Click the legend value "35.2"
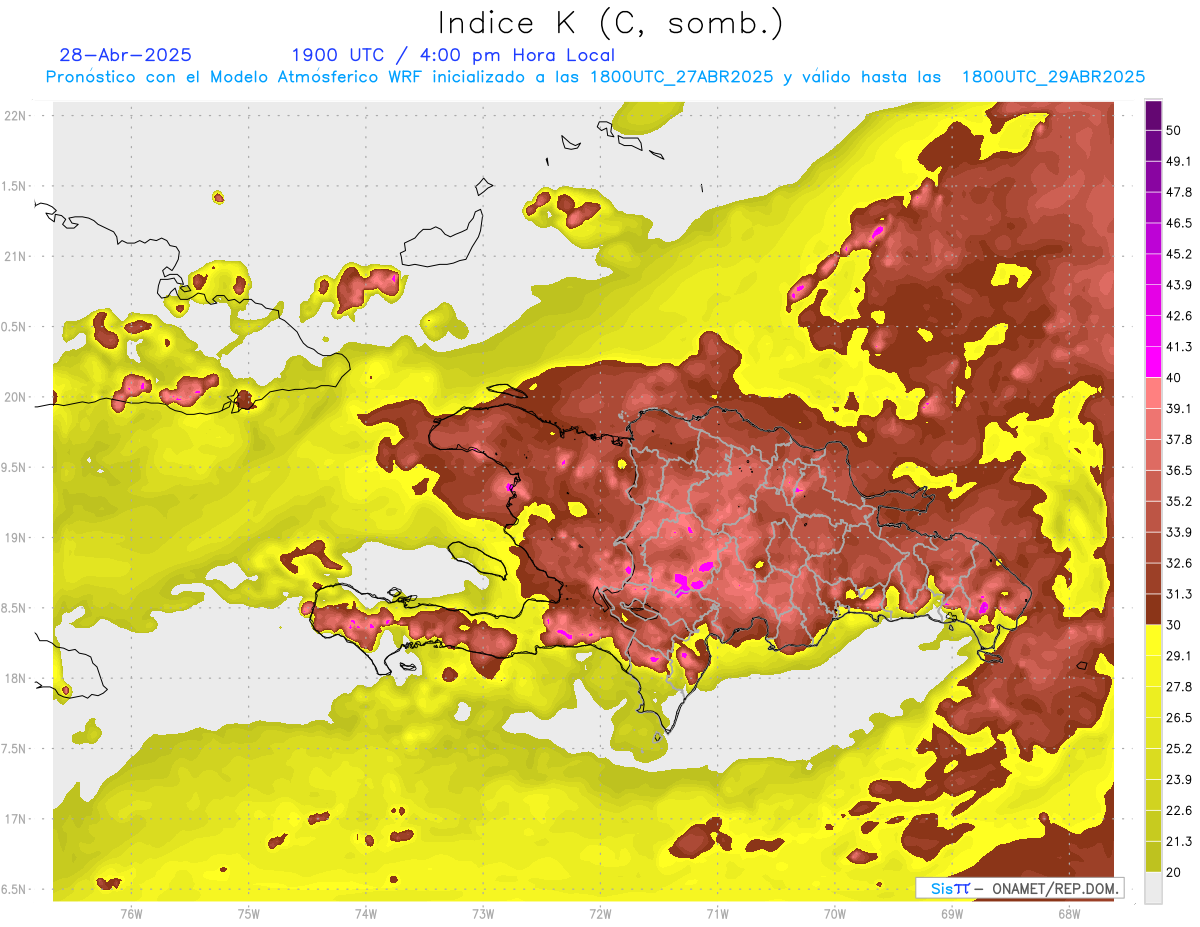The height and width of the screenshot is (927, 1200). (1178, 501)
